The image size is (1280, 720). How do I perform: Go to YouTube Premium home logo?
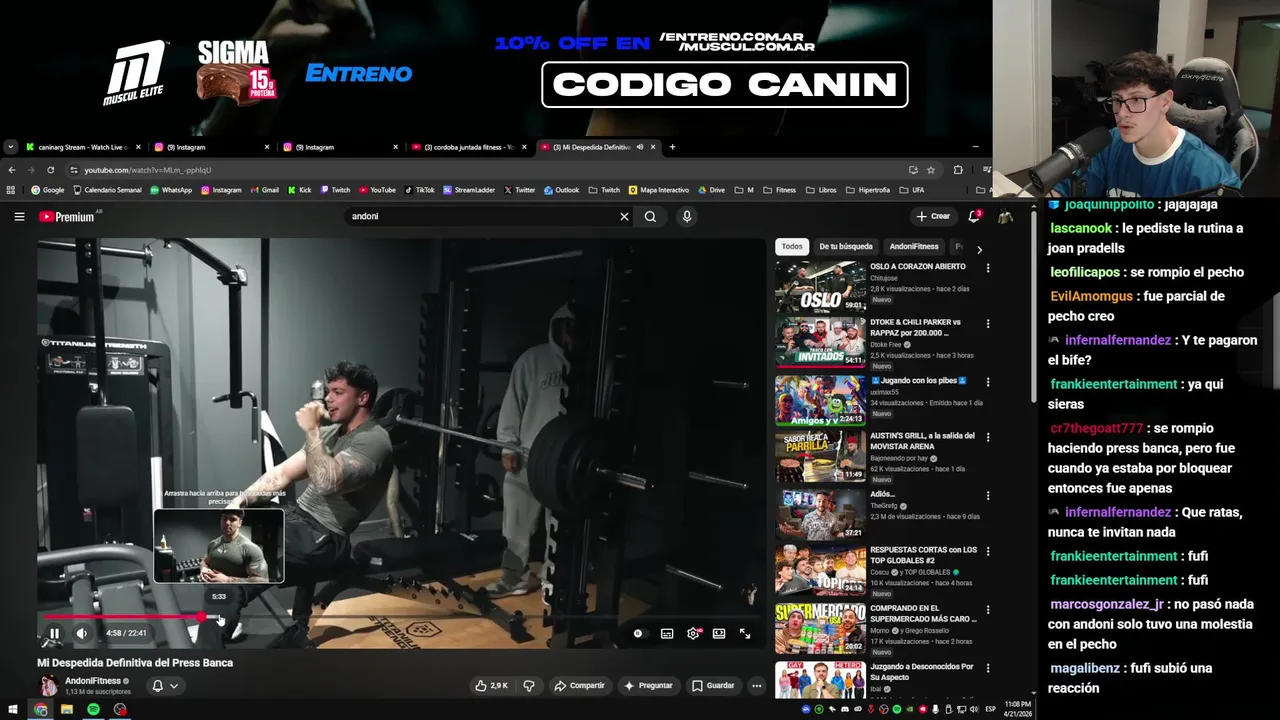(67, 216)
